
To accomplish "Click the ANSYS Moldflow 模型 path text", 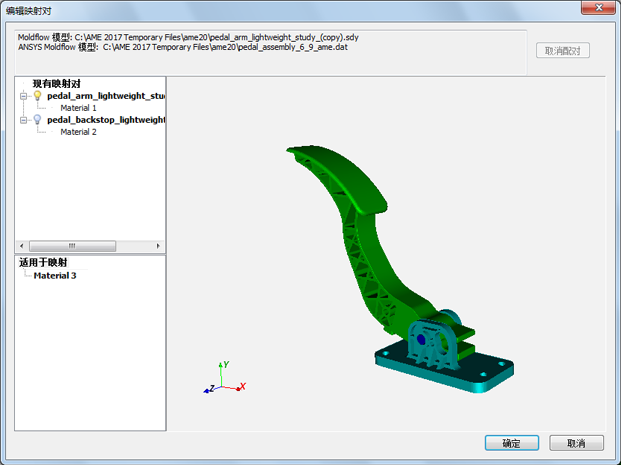I will [x=183, y=47].
